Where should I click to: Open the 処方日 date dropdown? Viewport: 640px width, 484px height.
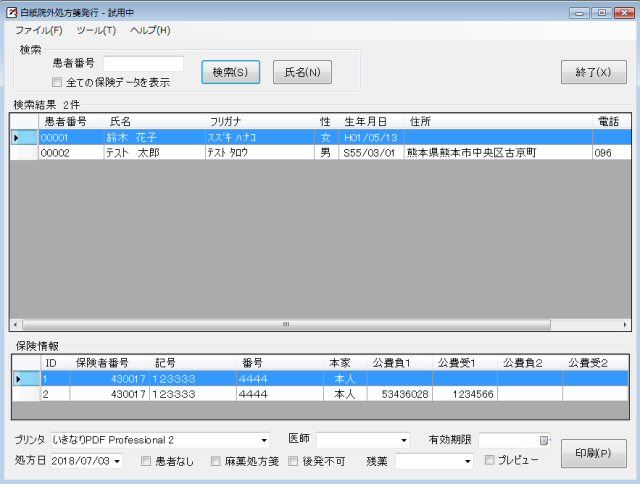[x=117, y=461]
